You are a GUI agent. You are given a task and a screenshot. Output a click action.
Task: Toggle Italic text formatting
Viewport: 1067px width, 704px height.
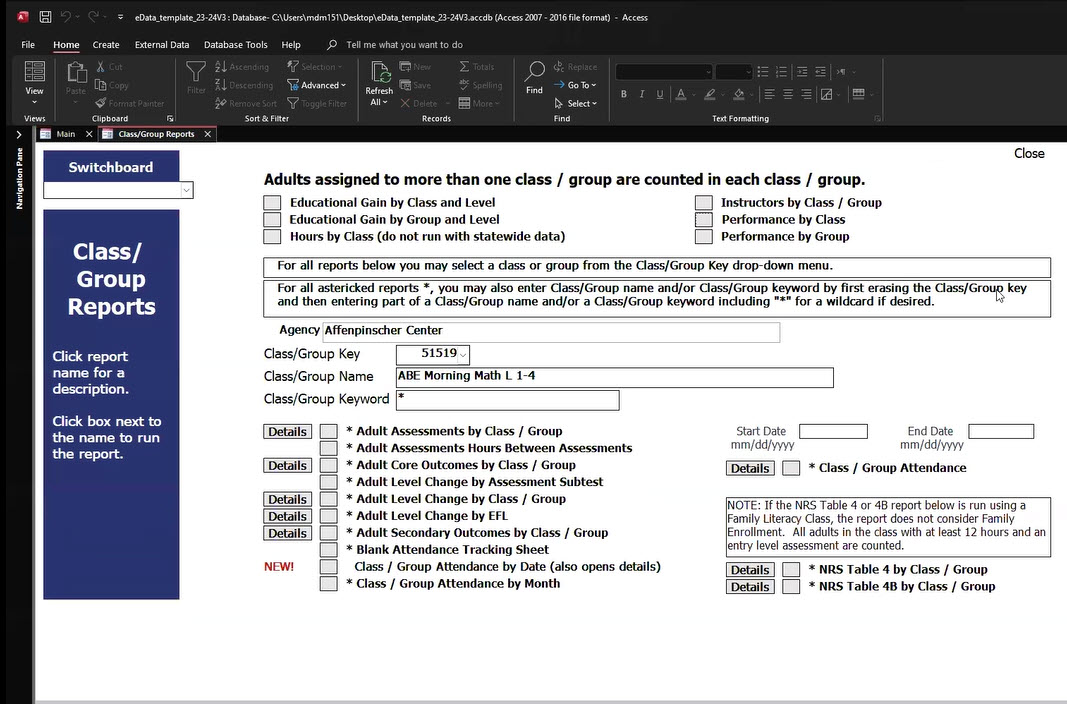(x=641, y=94)
